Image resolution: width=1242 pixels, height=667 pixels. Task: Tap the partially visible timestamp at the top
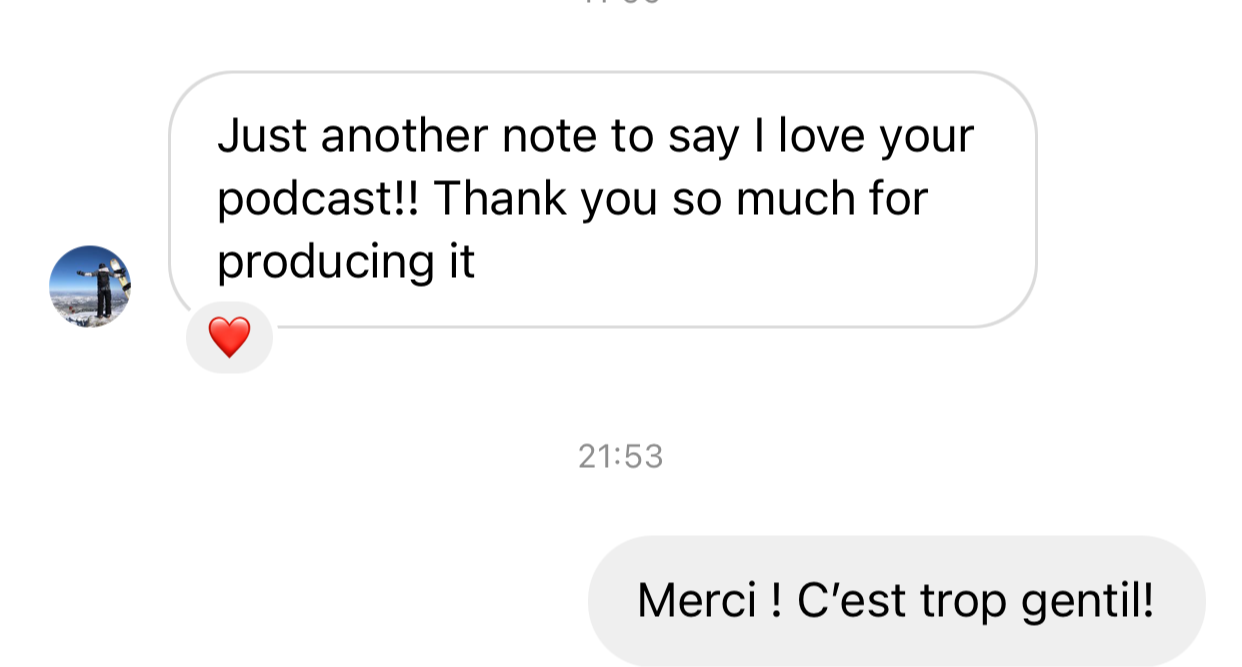(x=621, y=5)
